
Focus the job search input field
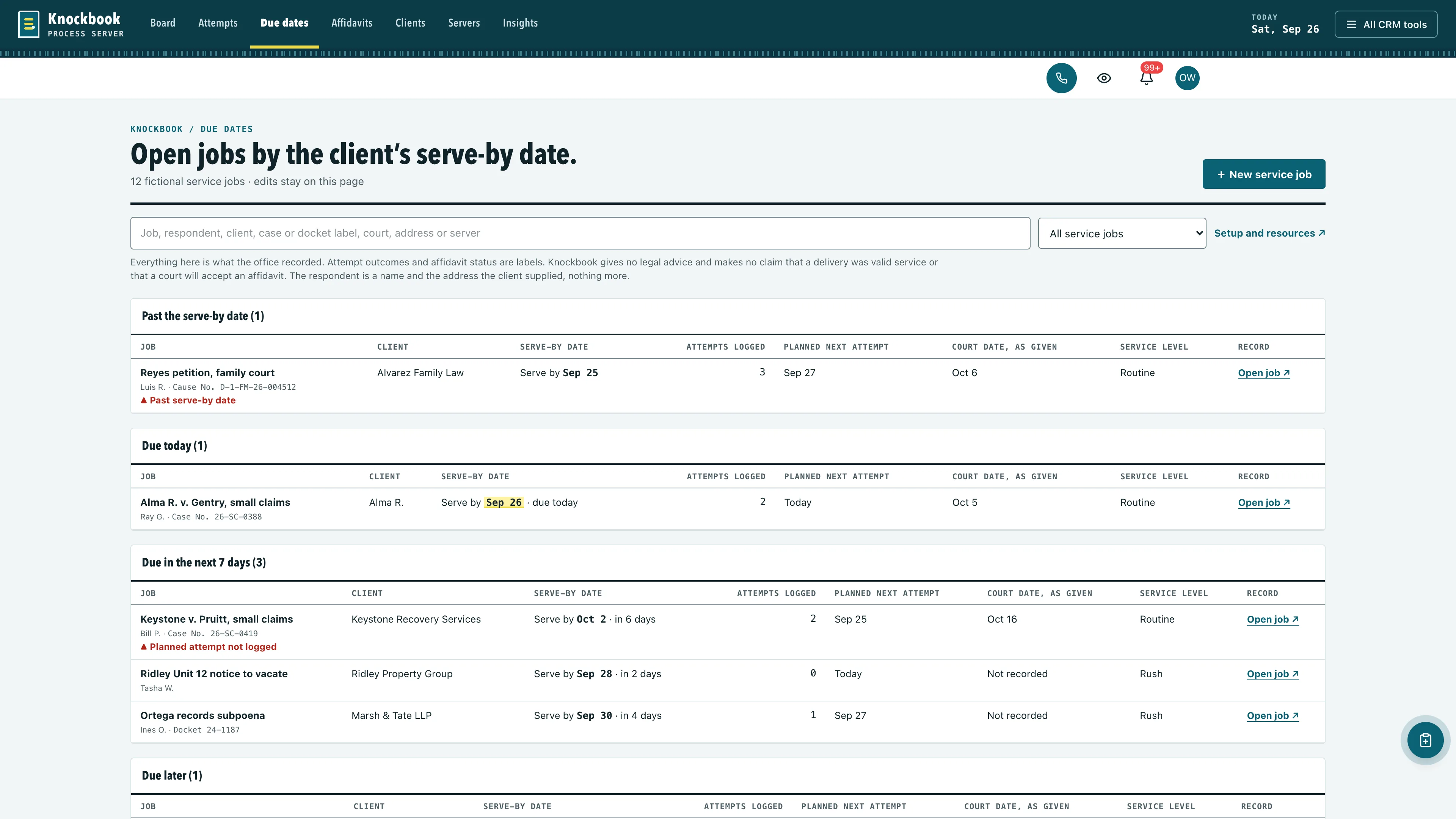click(580, 233)
